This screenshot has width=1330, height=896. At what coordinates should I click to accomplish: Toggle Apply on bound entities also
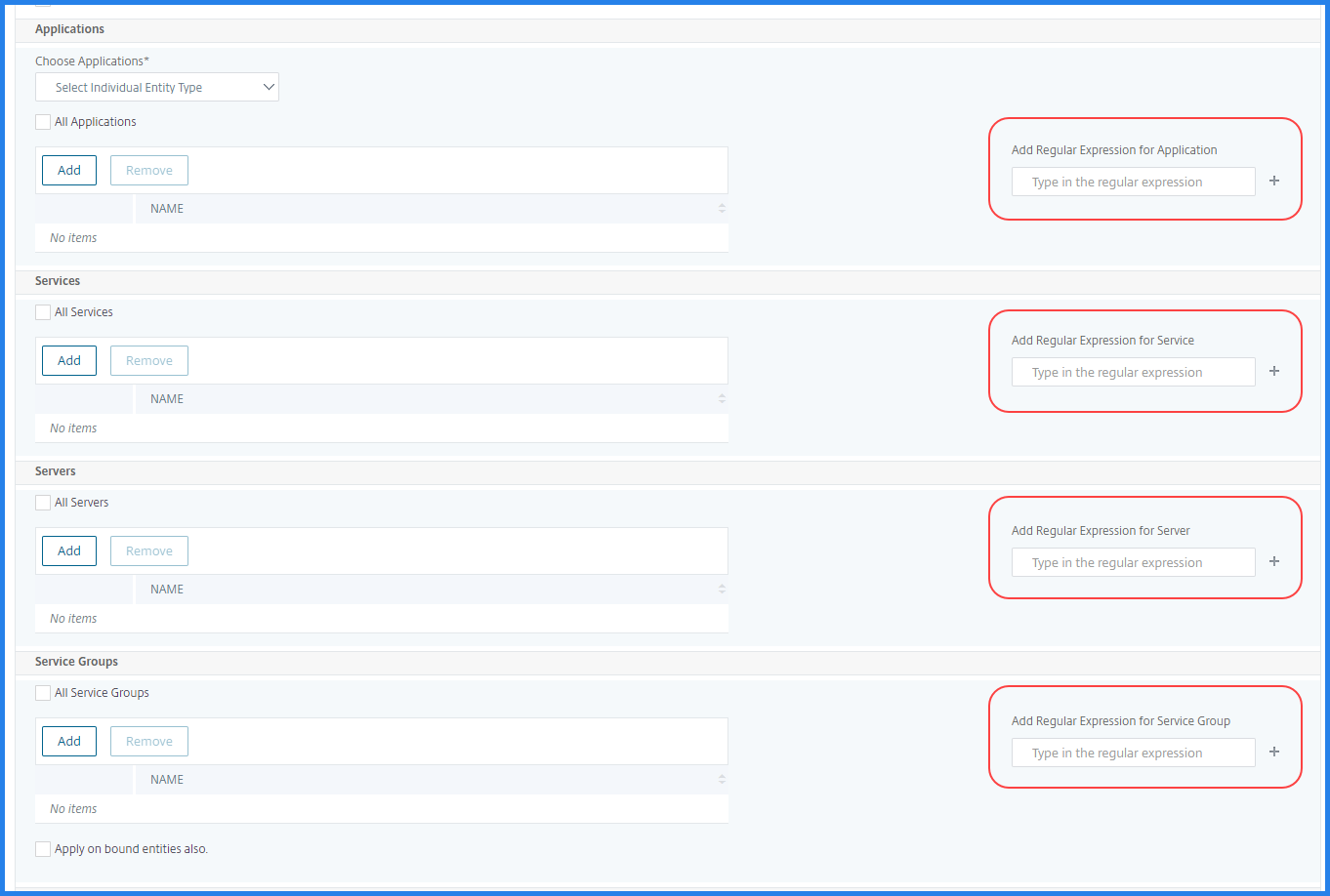point(43,849)
